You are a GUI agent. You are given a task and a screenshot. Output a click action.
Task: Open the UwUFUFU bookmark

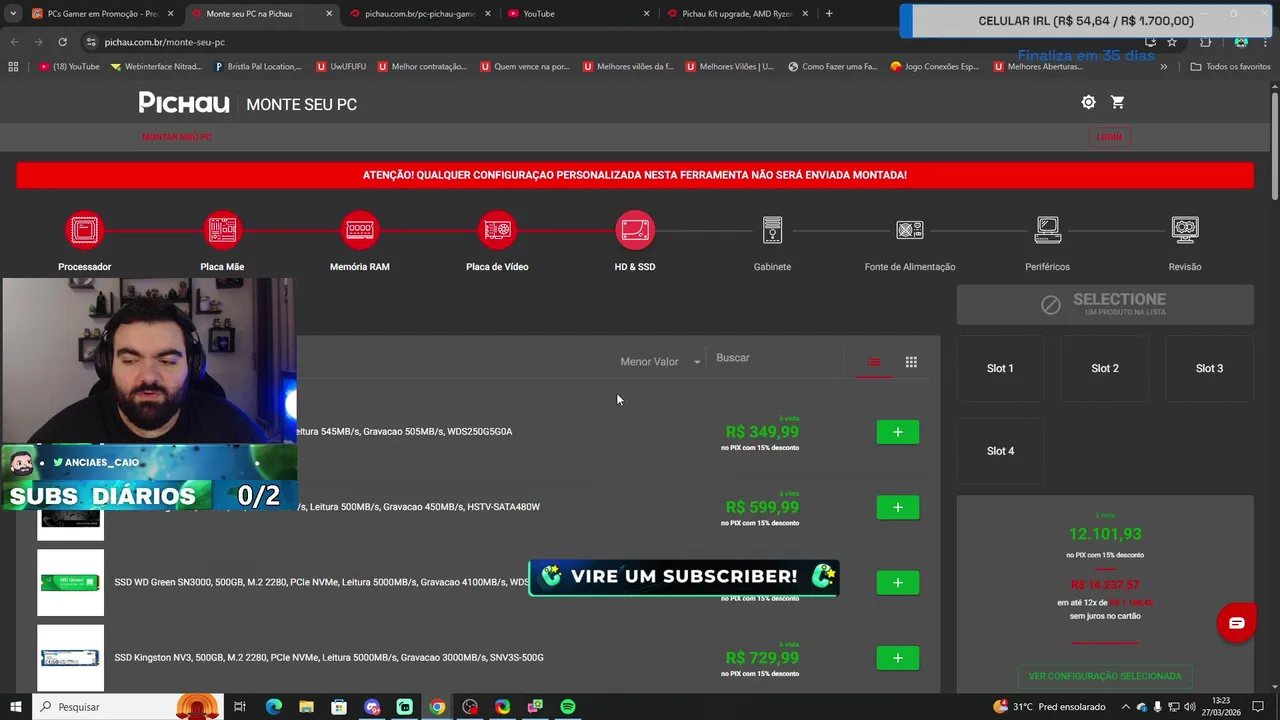[341, 67]
